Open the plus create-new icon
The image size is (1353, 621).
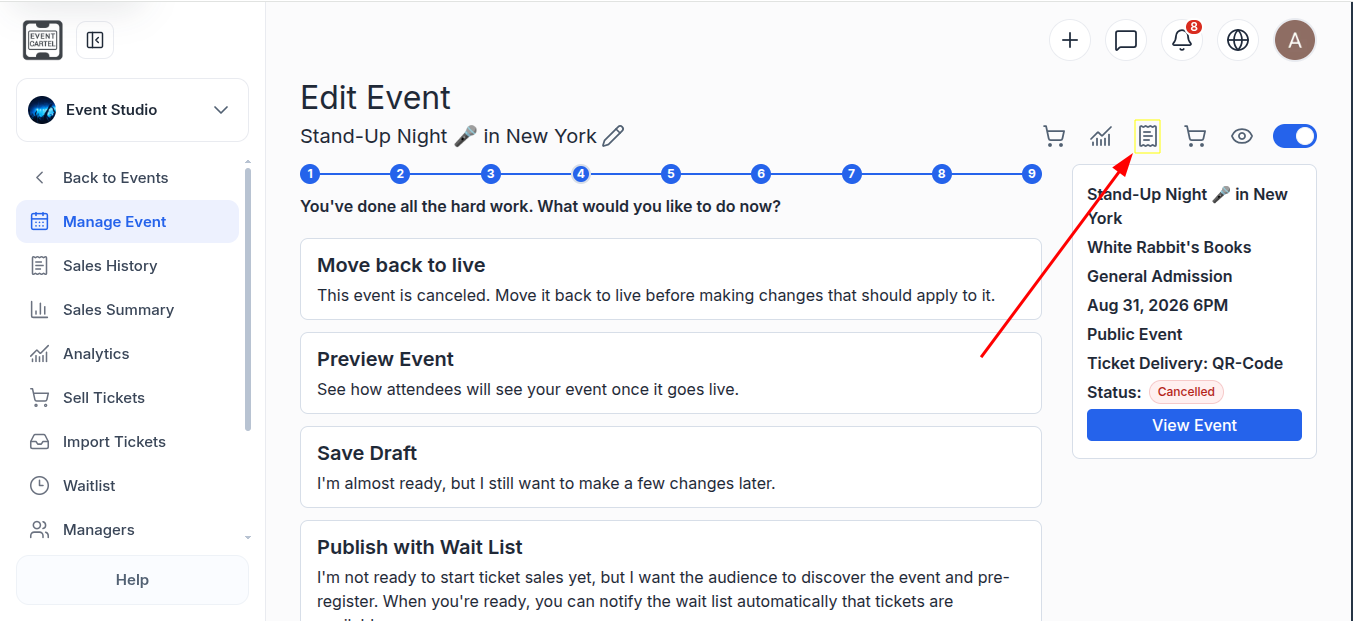[x=1070, y=40]
